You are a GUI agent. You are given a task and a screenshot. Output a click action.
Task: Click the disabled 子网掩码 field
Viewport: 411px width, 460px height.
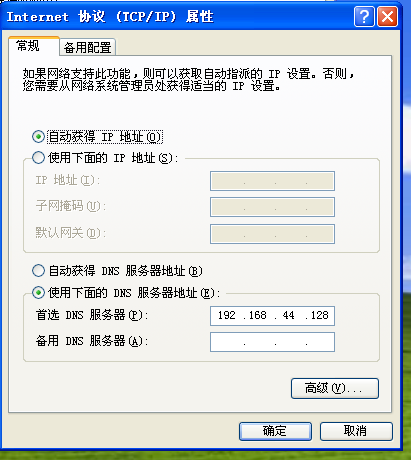point(272,207)
